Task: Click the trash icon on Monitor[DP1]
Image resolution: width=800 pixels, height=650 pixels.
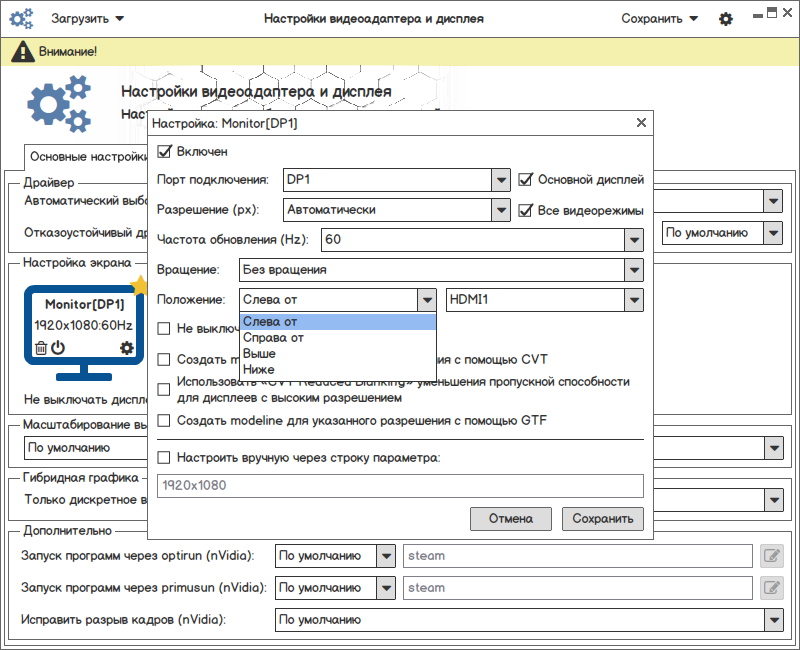Action: tap(41, 348)
